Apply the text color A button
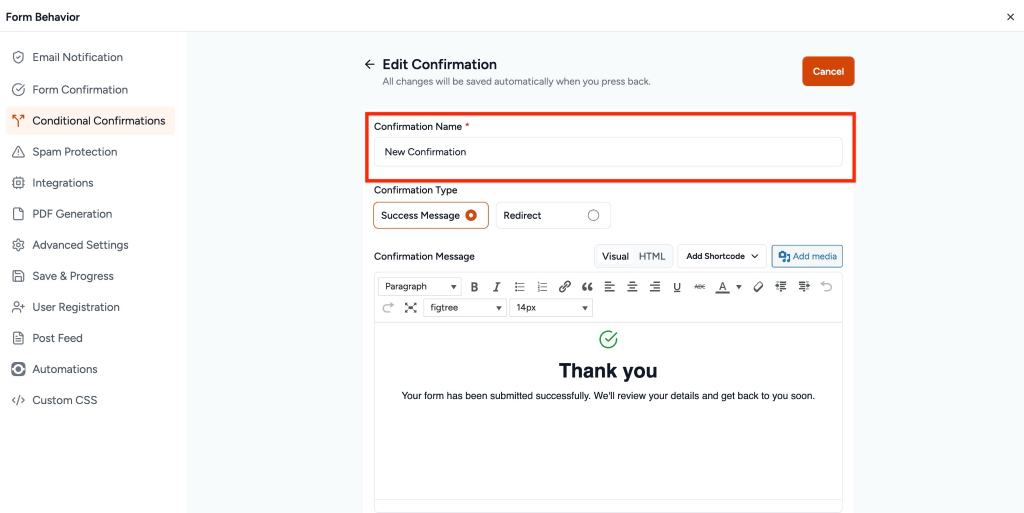The height and width of the screenshot is (513, 1024). pyautogui.click(x=722, y=287)
